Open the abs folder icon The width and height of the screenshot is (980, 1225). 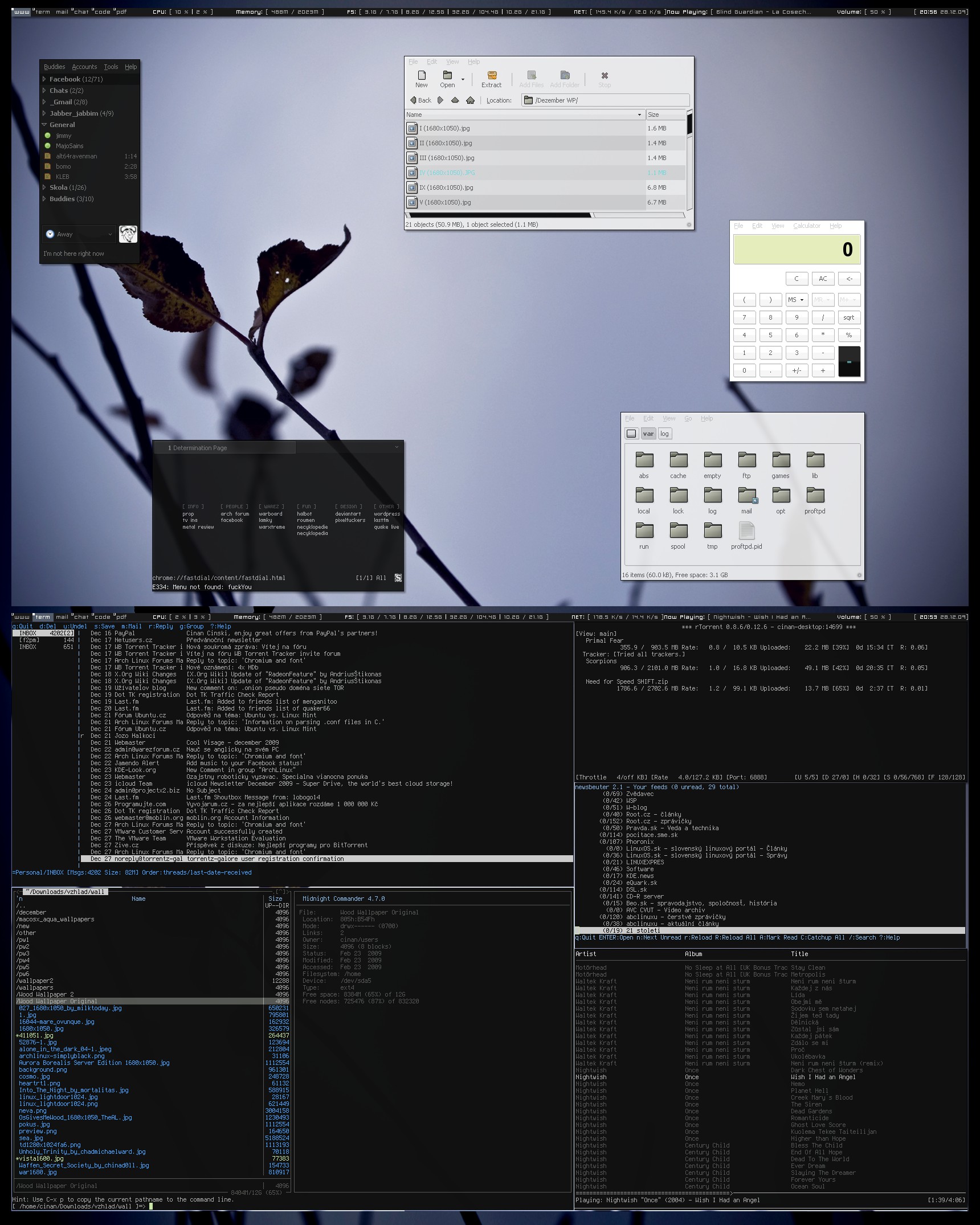(x=644, y=460)
